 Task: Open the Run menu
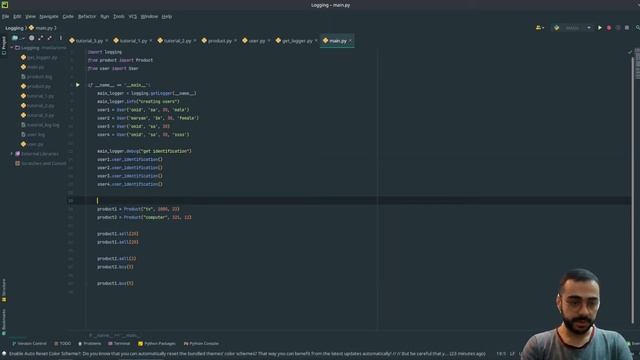pos(105,16)
